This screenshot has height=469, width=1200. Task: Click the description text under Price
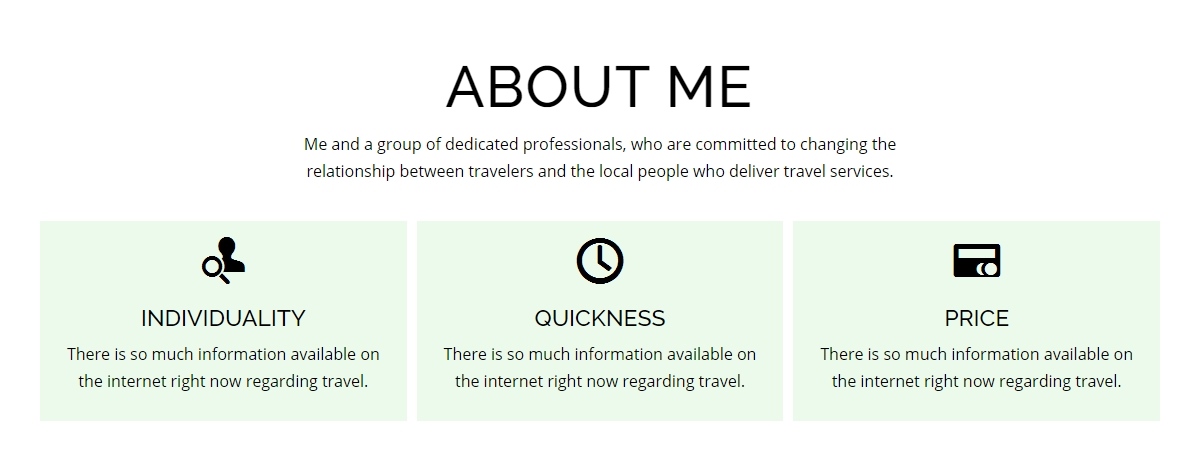[977, 367]
